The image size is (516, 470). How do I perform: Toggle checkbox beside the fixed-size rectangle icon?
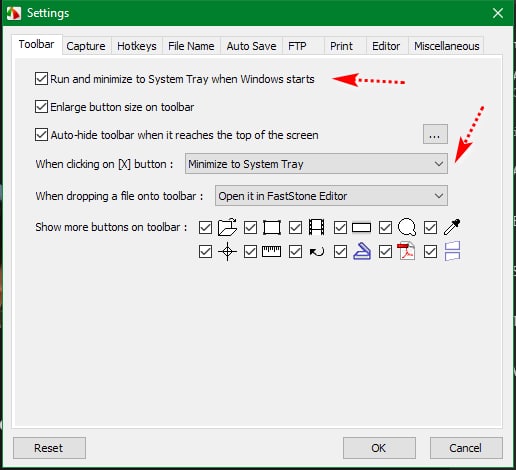(250, 228)
